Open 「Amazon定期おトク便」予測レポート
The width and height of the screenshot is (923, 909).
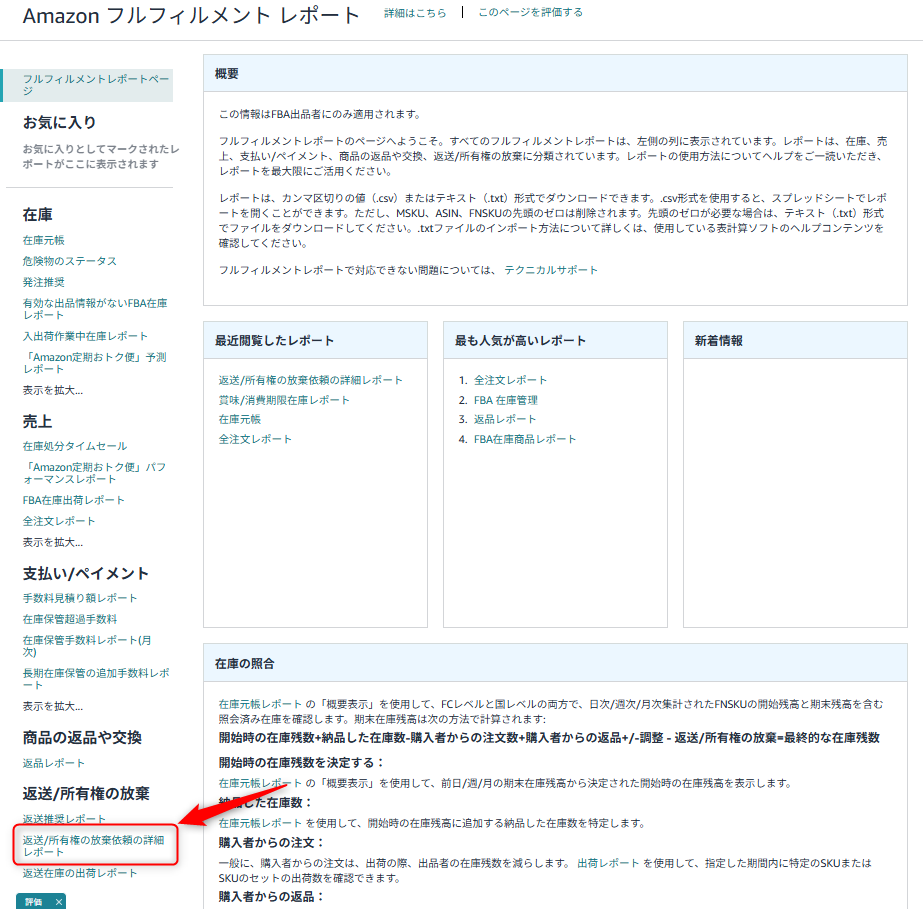tap(95, 363)
